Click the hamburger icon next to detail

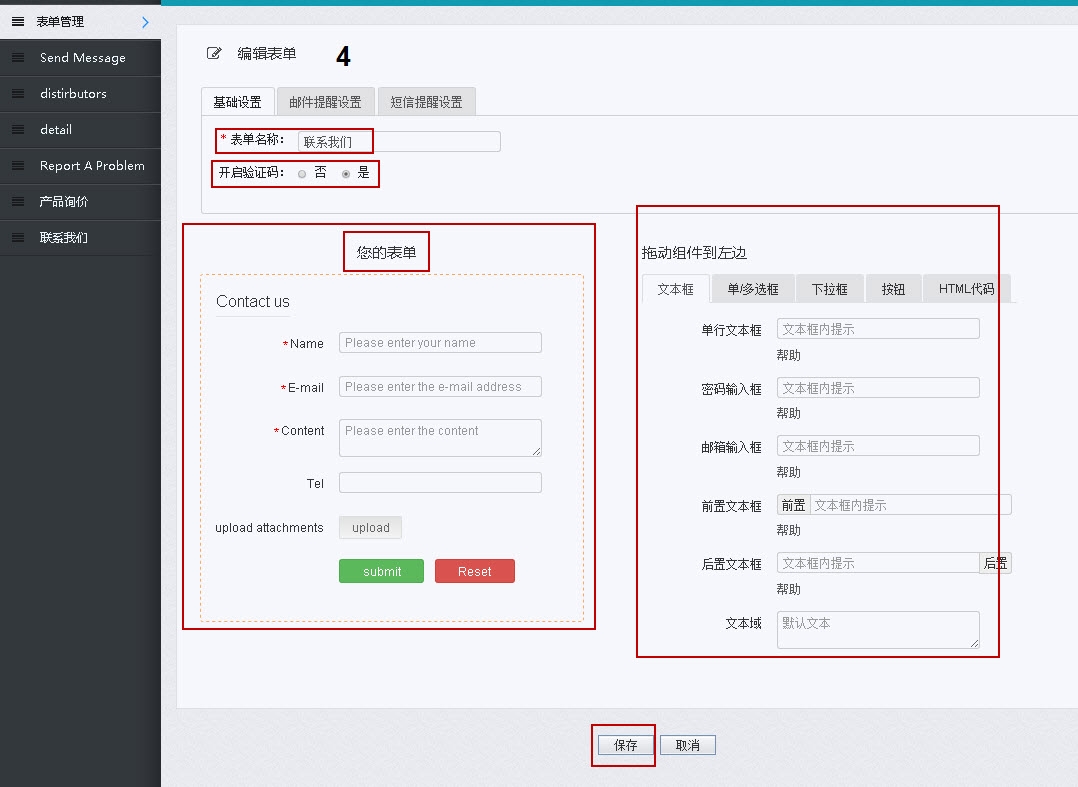[17, 129]
